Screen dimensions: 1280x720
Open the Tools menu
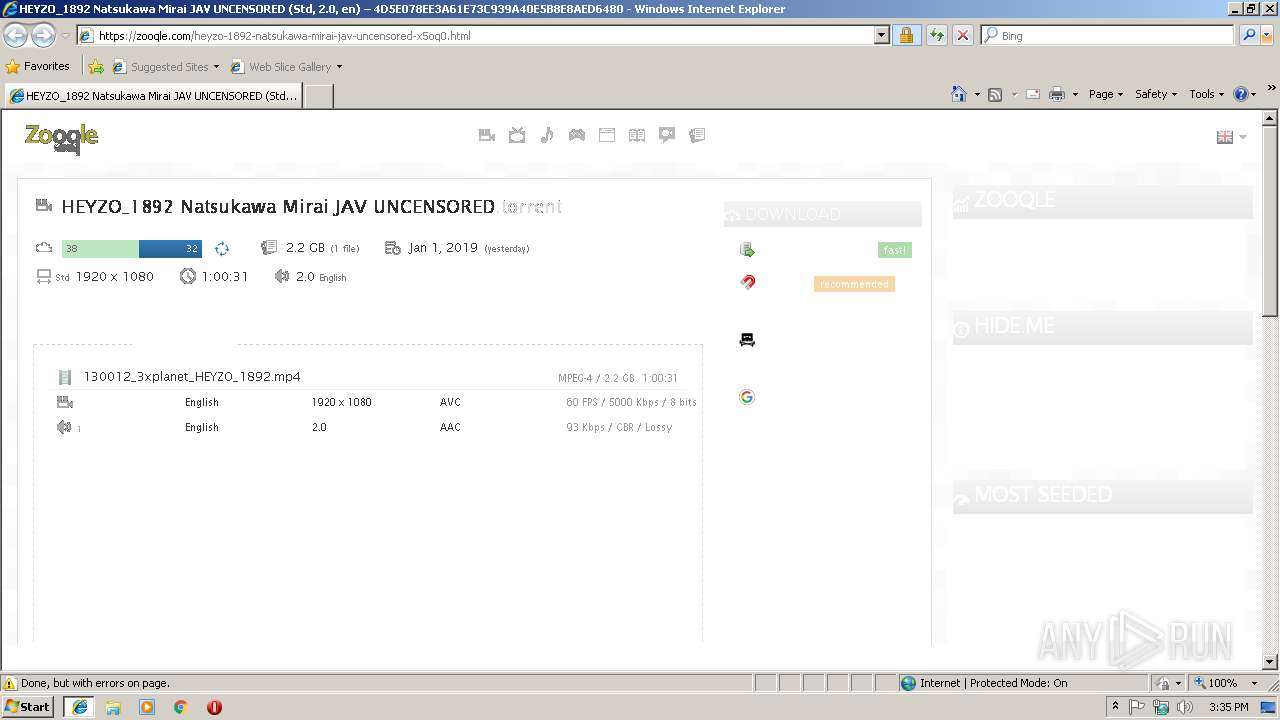(1207, 94)
